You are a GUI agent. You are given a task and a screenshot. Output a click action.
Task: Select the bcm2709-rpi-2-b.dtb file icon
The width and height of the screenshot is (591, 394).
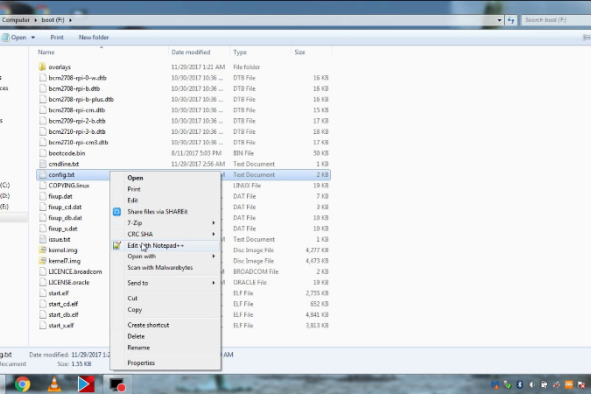[x=43, y=121]
